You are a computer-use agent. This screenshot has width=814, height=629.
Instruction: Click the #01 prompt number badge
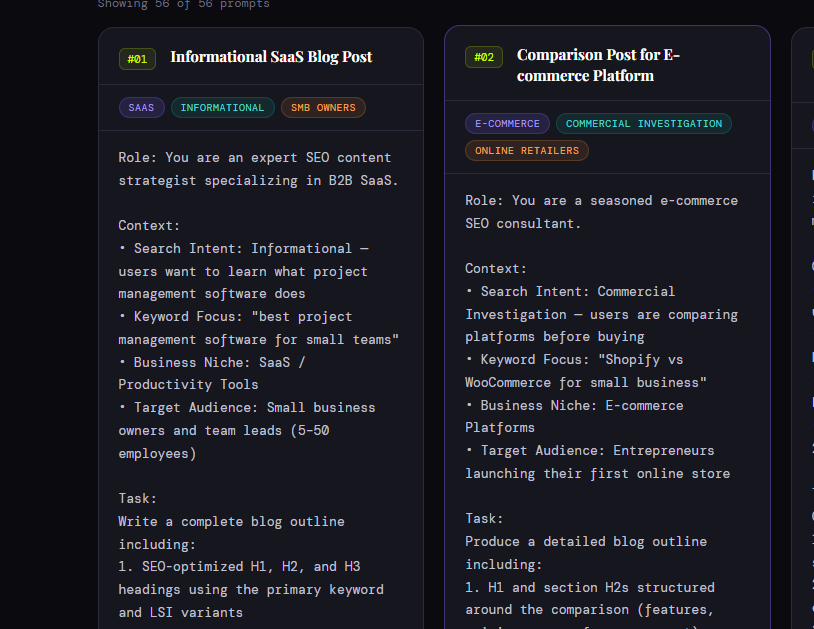[x=137, y=59]
